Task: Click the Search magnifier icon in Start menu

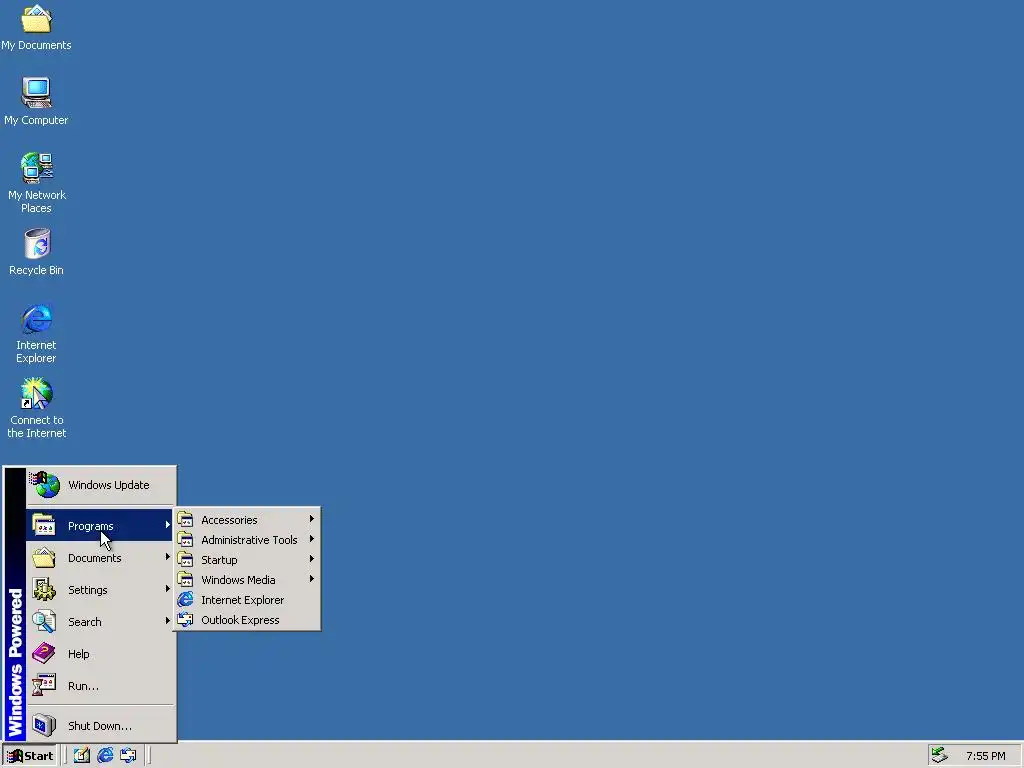Action: [x=44, y=621]
